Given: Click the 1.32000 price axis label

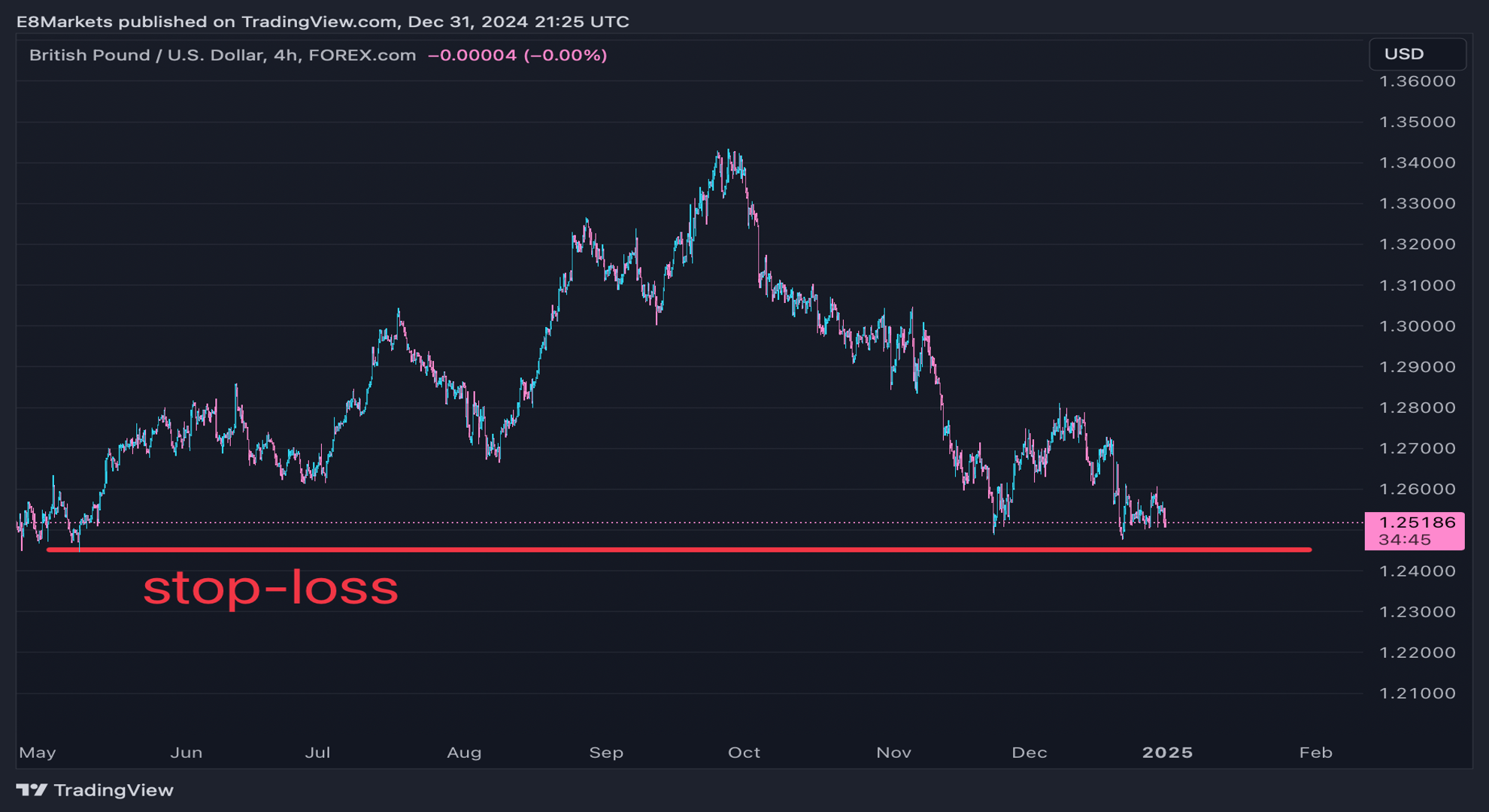Looking at the screenshot, I should (1418, 244).
